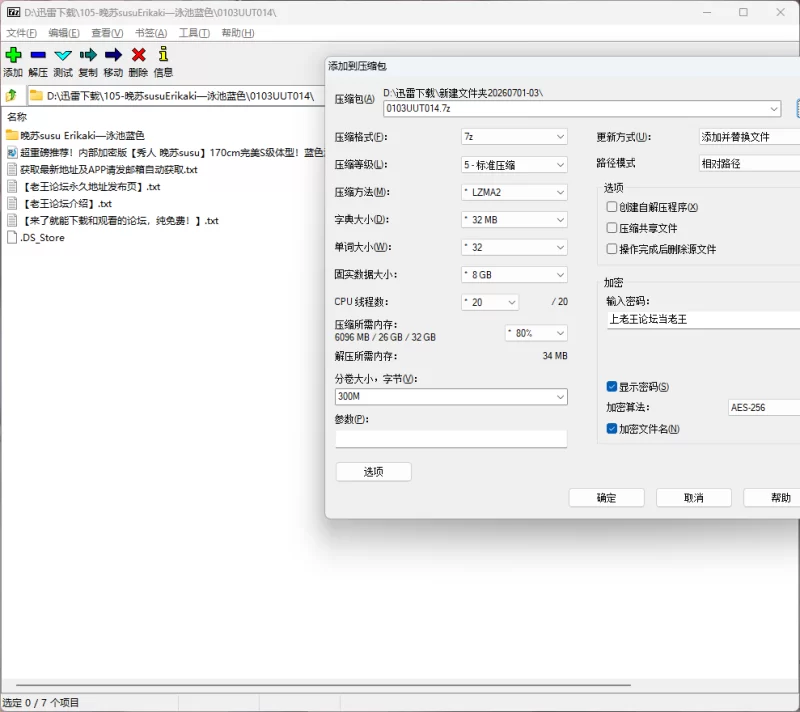The image size is (800, 712).
Task: Open the 更新方式 添加并替换文件 dropdown
Action: [749, 137]
